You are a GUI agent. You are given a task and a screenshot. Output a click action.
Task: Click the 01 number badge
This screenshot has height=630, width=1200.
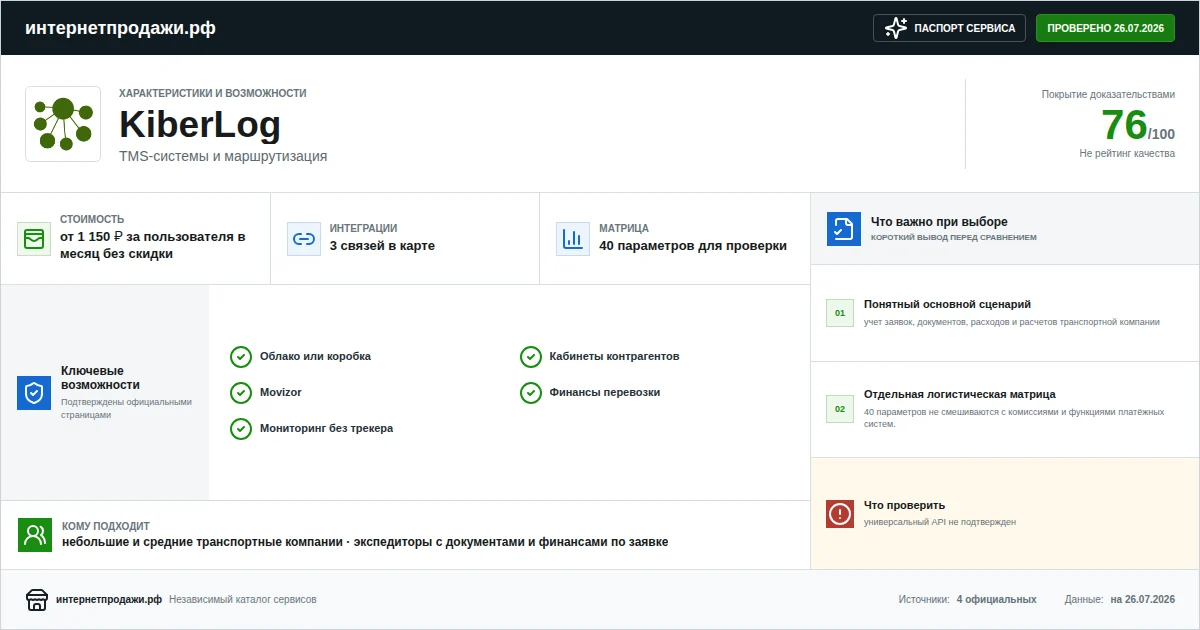[x=840, y=313]
